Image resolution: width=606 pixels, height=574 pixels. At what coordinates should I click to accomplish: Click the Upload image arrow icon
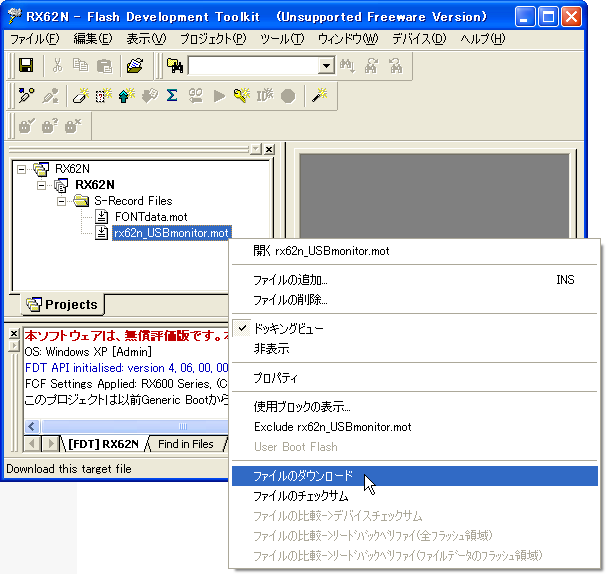127,95
